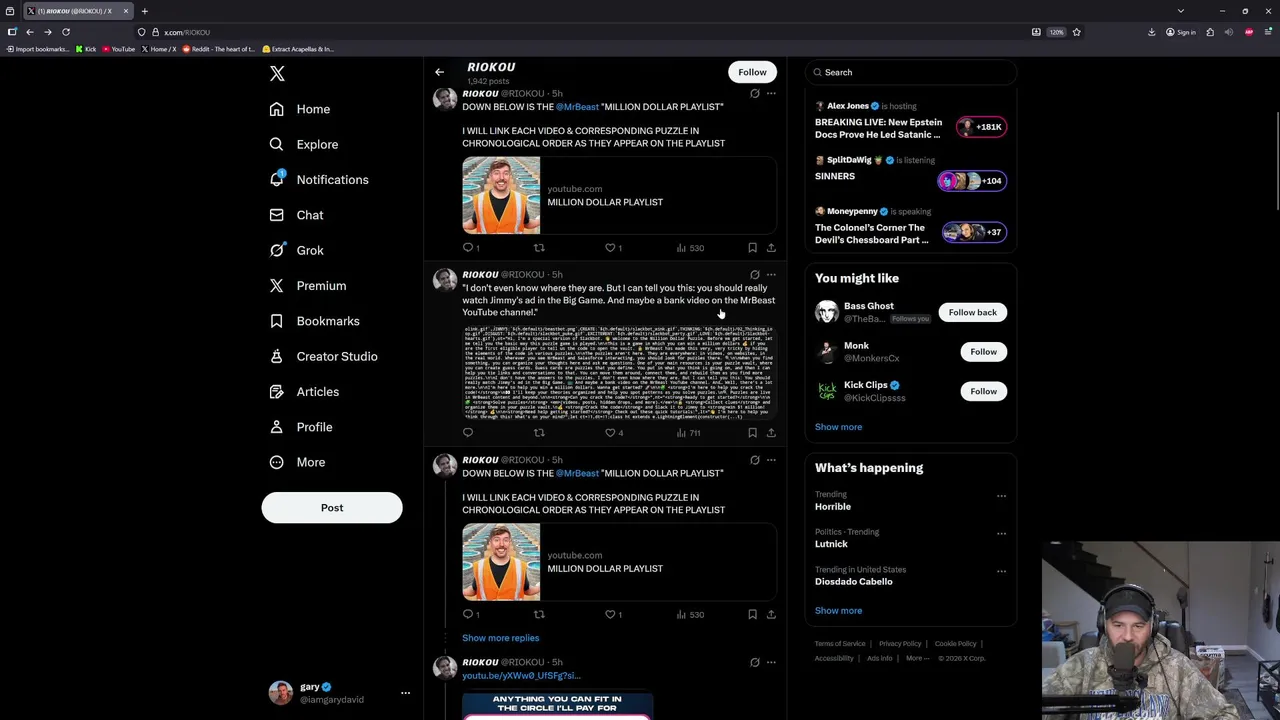Open Profile from the sidebar

click(301, 427)
